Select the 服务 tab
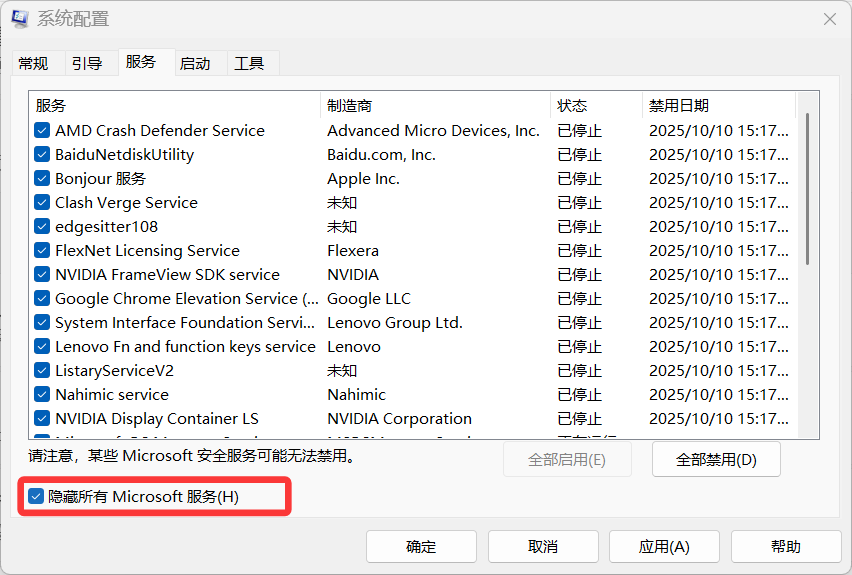The height and width of the screenshot is (575, 852). (x=141, y=62)
